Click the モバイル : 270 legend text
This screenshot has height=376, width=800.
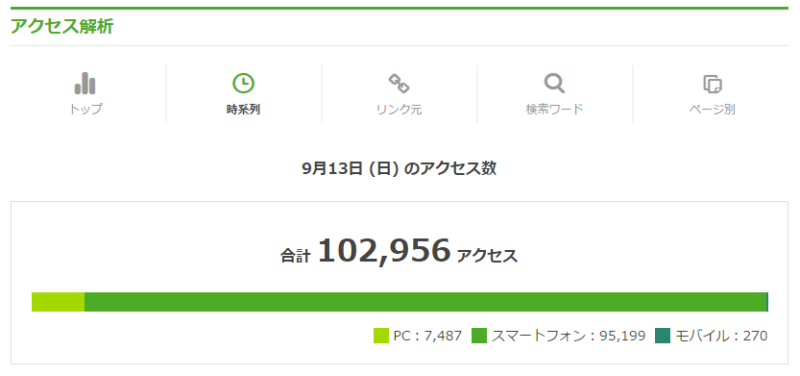point(721,336)
